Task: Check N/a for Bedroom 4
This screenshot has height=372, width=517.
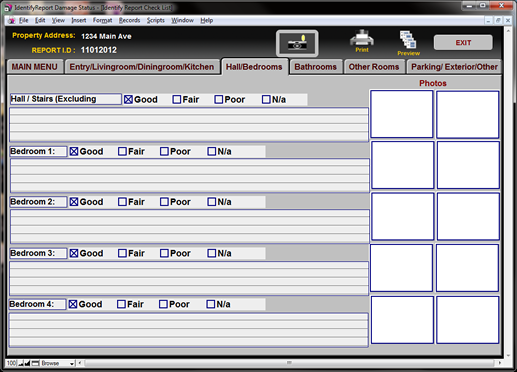Action: point(210,304)
